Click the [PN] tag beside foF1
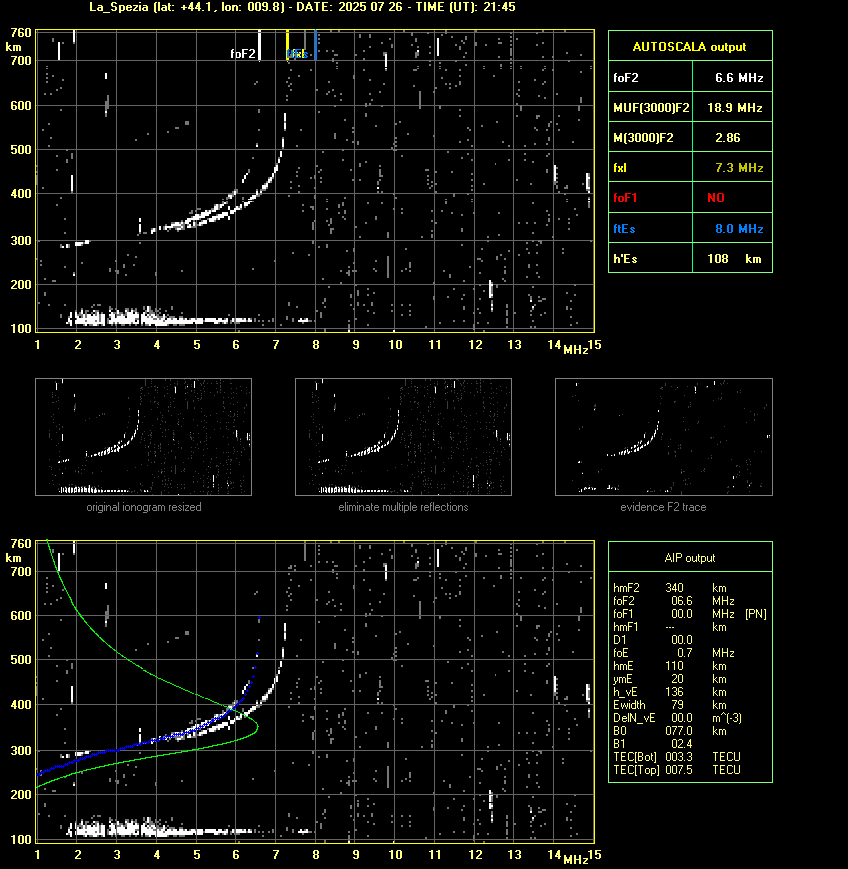Image resolution: width=848 pixels, height=869 pixels. click(x=756, y=614)
